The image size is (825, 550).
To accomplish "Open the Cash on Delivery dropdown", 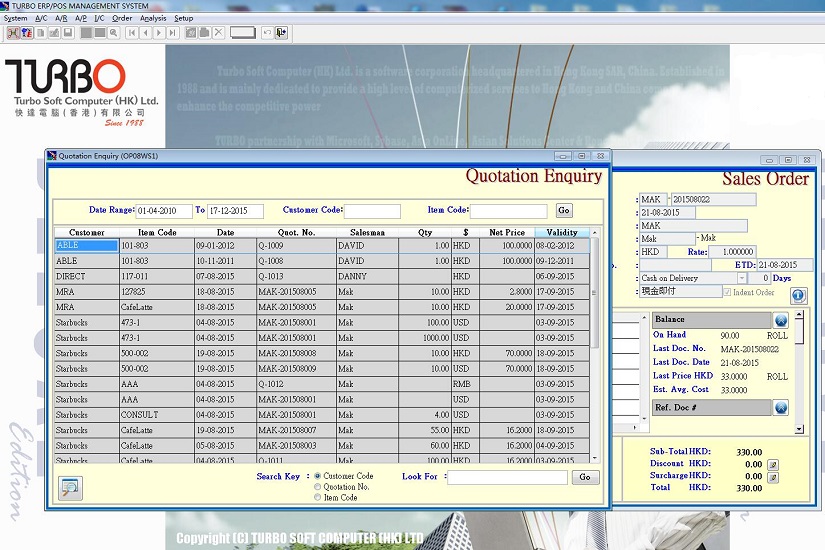I will point(741,278).
